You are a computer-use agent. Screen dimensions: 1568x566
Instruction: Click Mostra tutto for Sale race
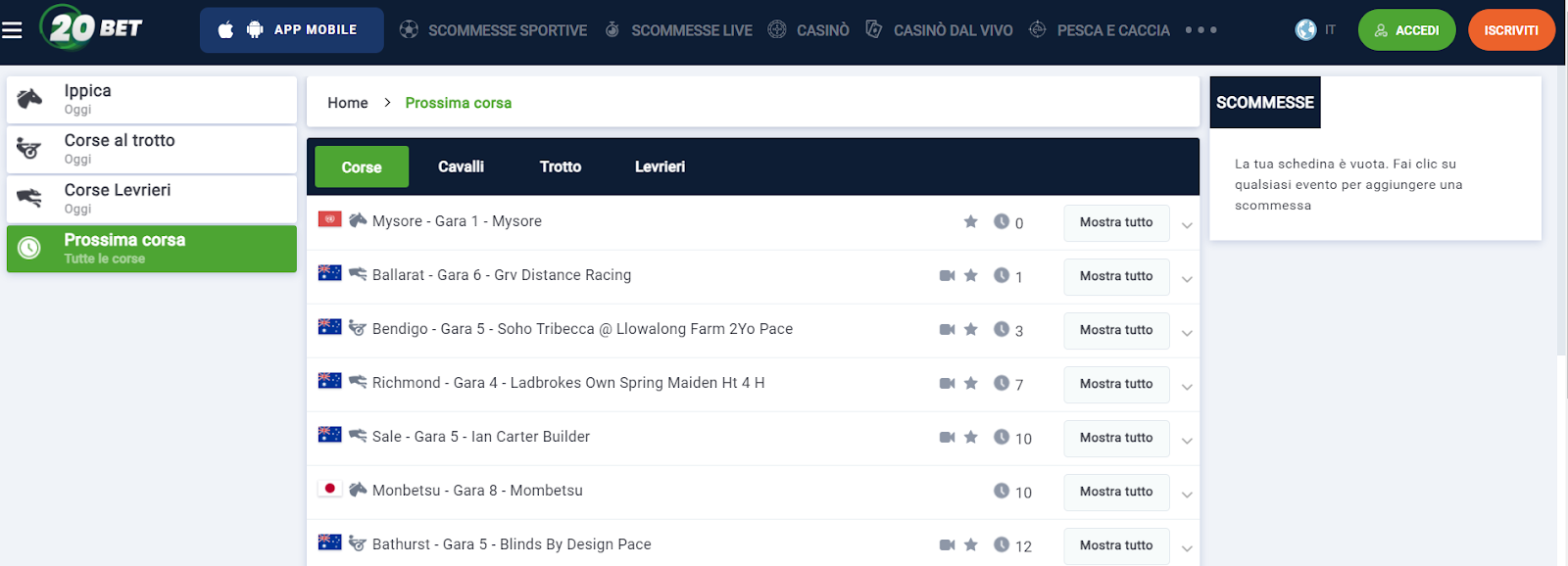click(1116, 438)
